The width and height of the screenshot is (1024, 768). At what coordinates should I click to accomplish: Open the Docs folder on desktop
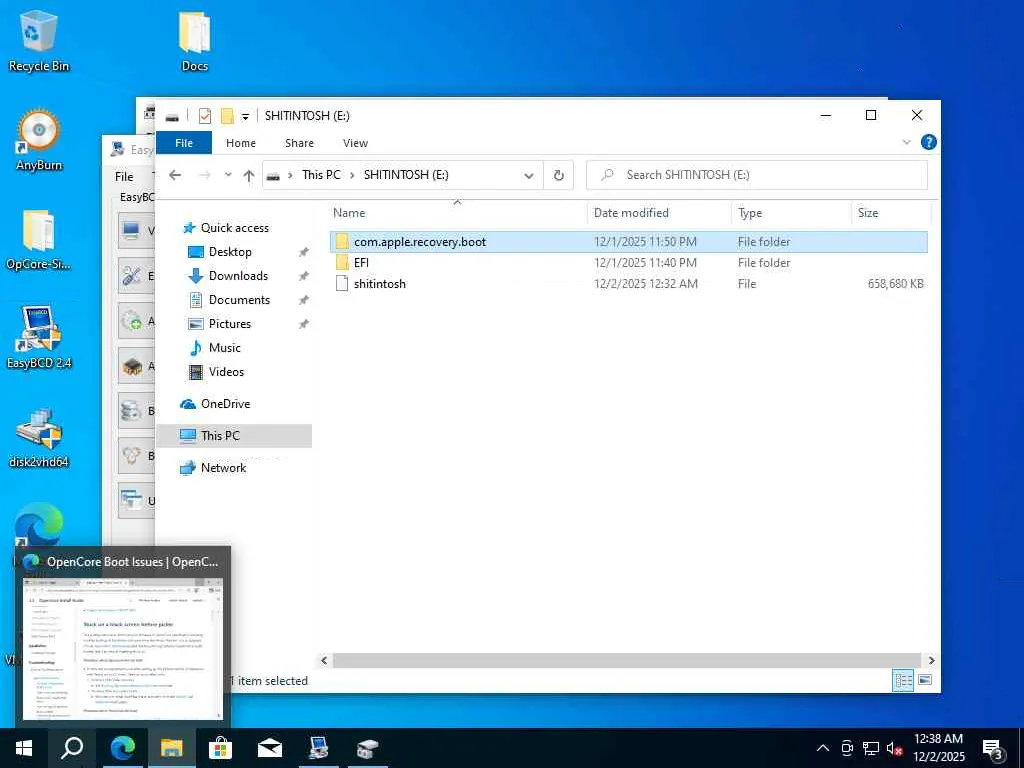pyautogui.click(x=195, y=40)
